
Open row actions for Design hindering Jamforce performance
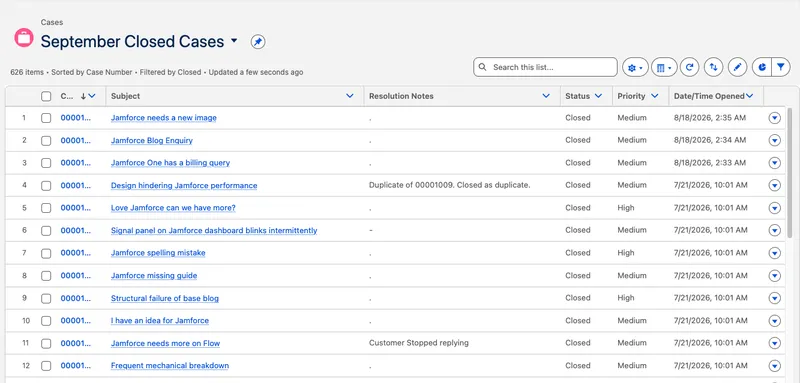click(774, 186)
